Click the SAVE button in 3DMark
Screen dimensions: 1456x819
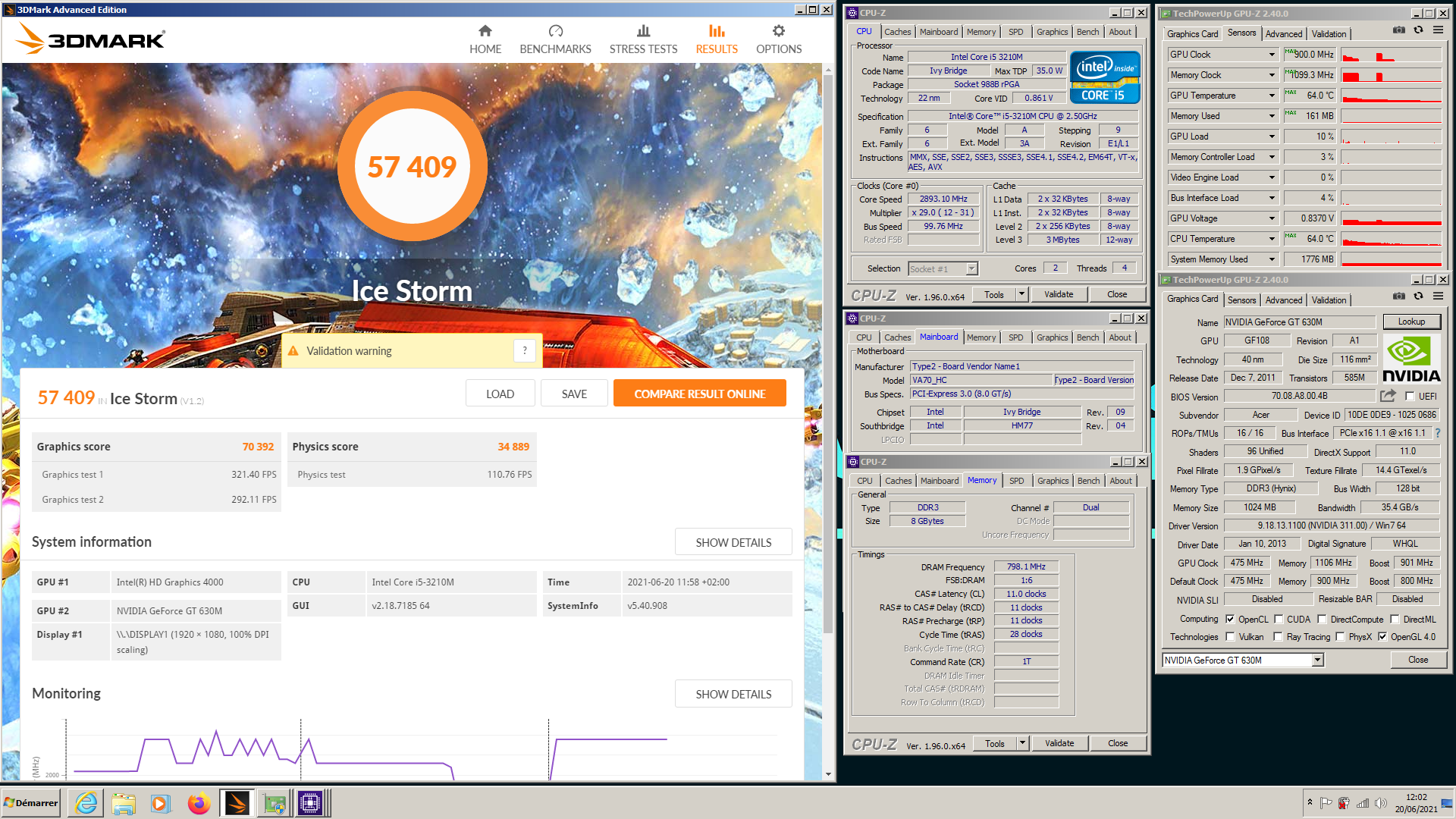[574, 394]
